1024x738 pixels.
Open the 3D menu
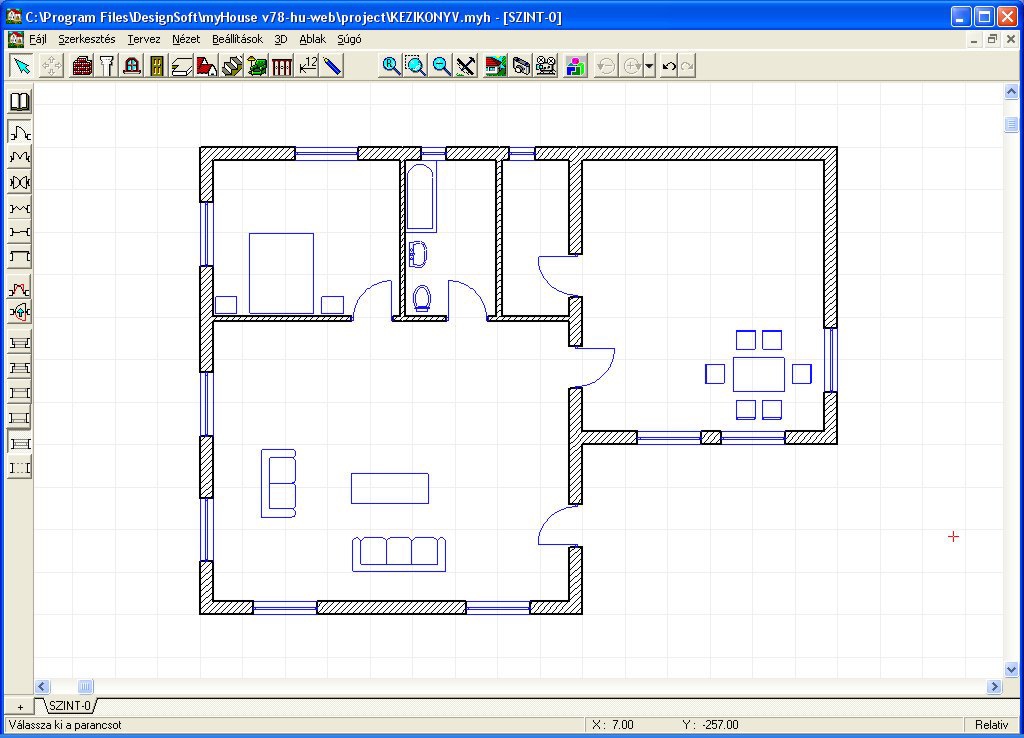tap(281, 39)
